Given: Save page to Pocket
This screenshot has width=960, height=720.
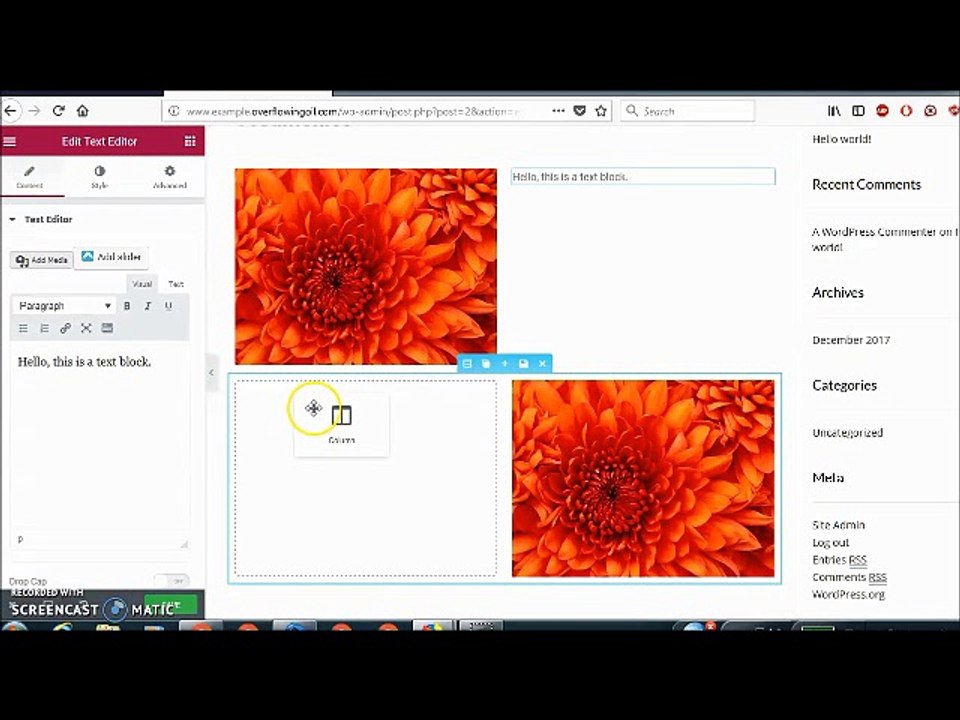Looking at the screenshot, I should 579,111.
